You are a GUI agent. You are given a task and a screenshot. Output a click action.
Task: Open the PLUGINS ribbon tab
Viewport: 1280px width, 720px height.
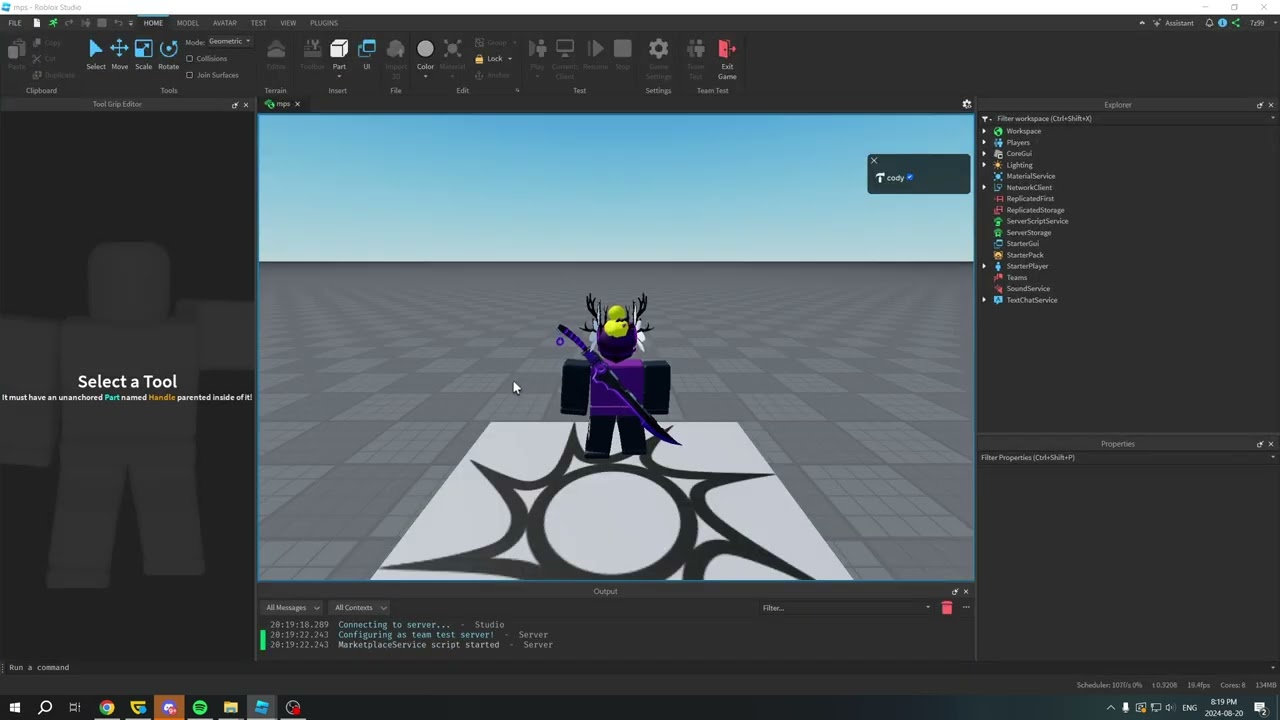coord(323,23)
